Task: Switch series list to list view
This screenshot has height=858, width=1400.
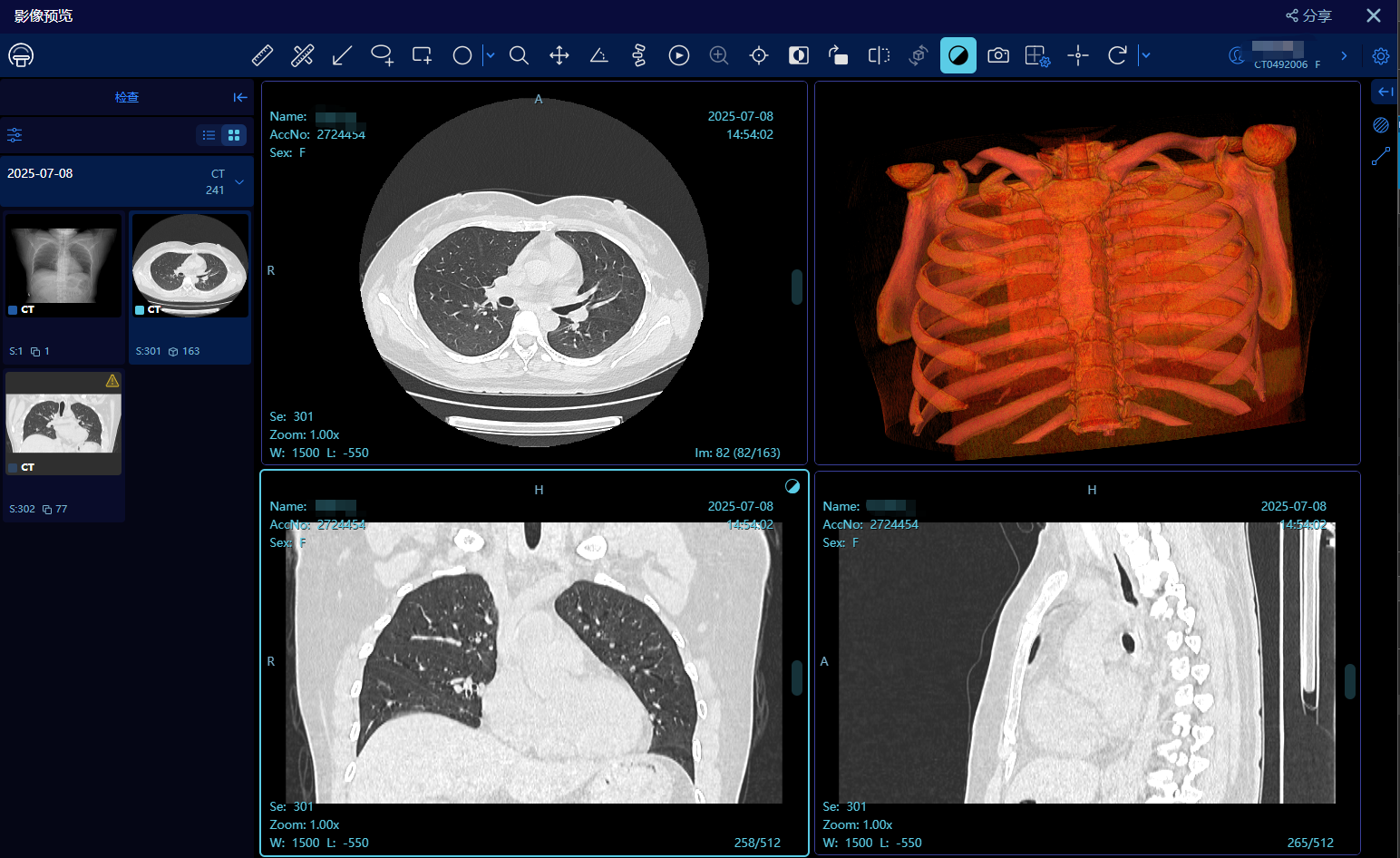Action: tap(209, 135)
